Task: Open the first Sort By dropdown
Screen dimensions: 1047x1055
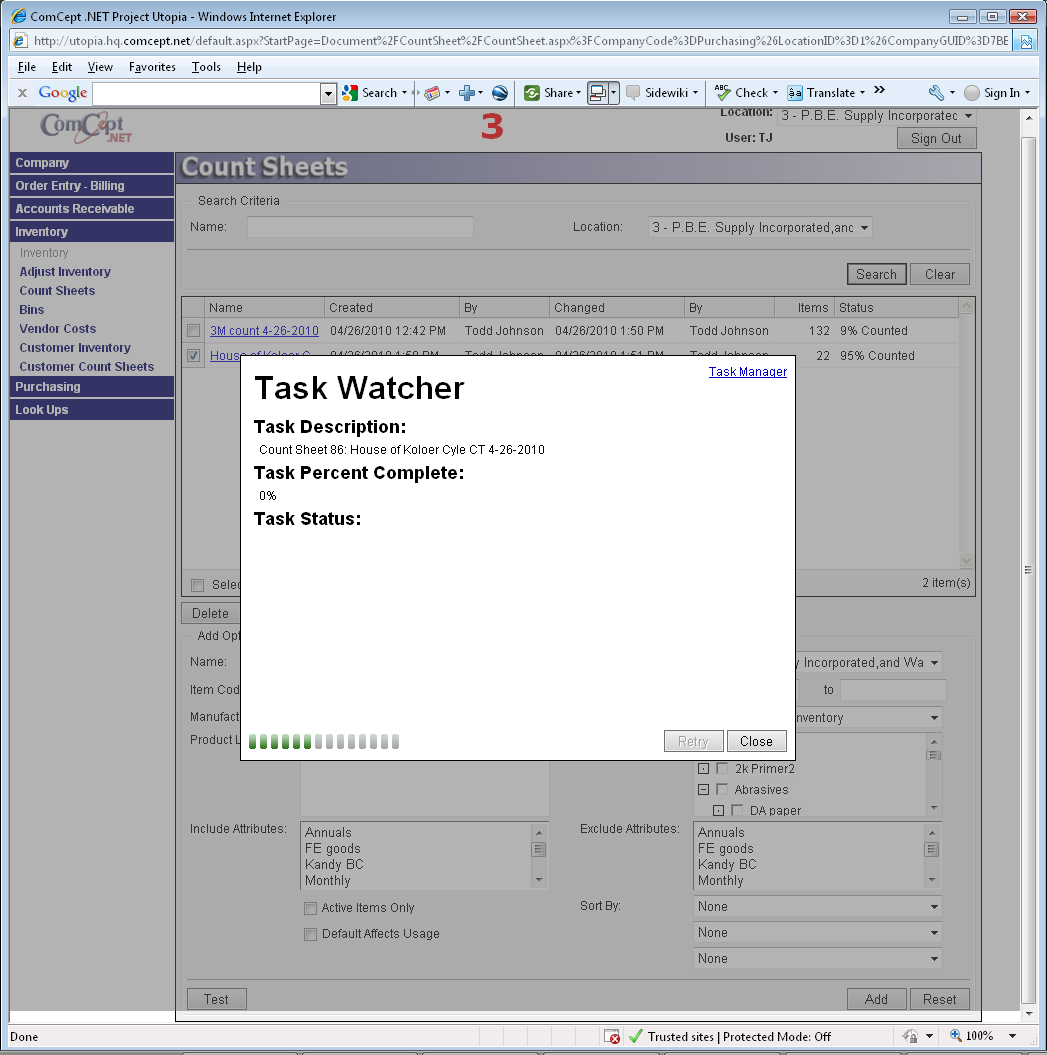Action: (x=818, y=907)
